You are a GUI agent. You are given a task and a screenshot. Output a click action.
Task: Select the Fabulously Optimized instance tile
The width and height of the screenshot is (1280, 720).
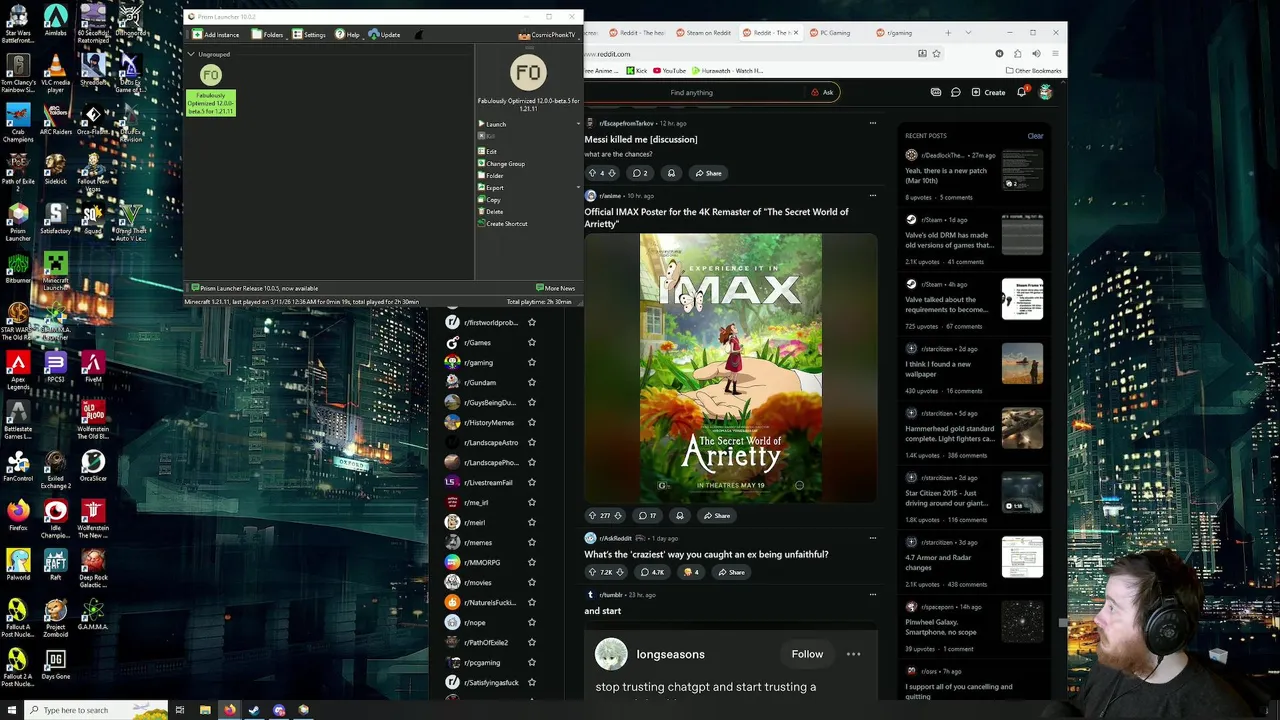tap(210, 90)
